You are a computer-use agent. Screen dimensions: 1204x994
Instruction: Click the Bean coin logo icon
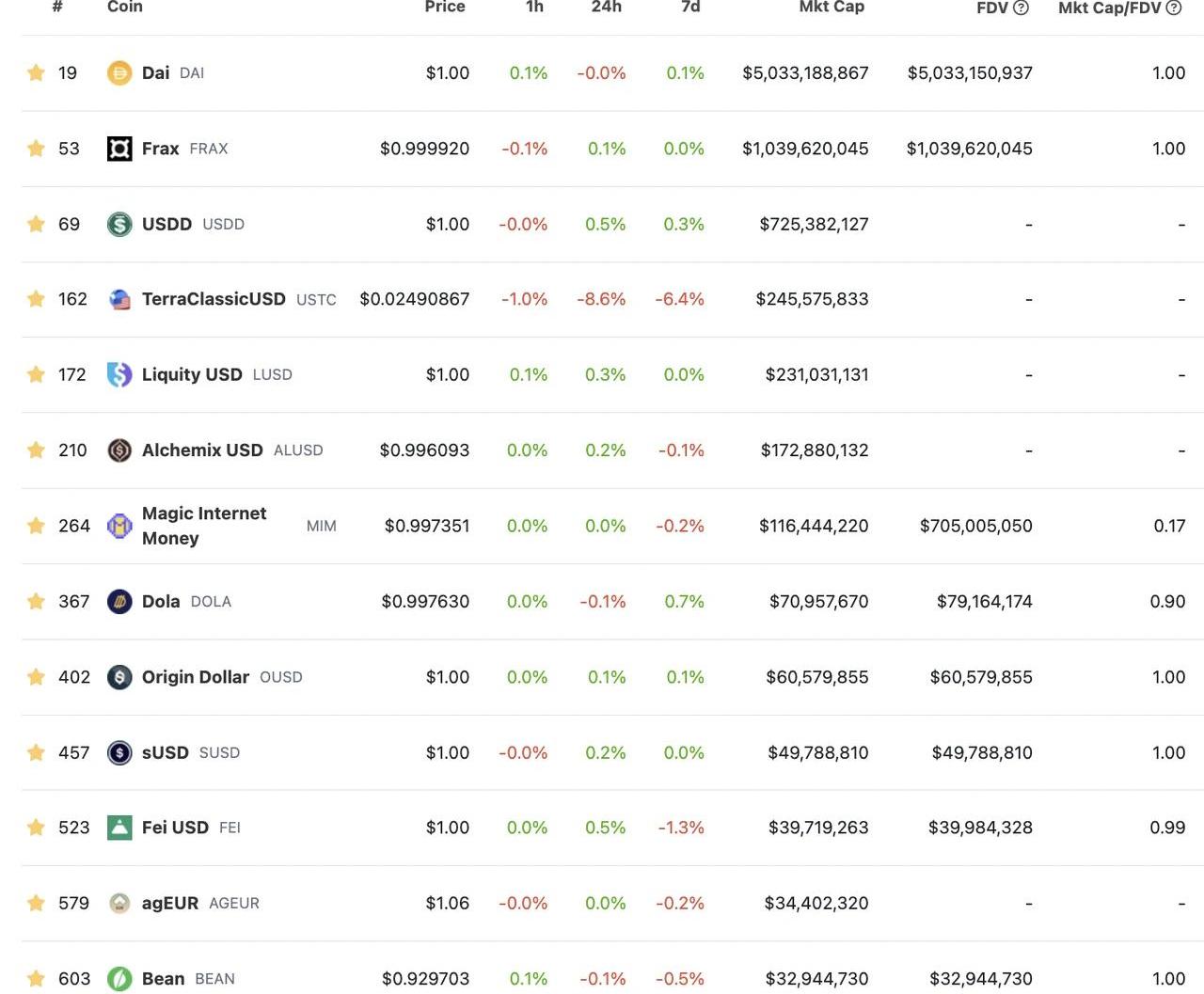(119, 979)
